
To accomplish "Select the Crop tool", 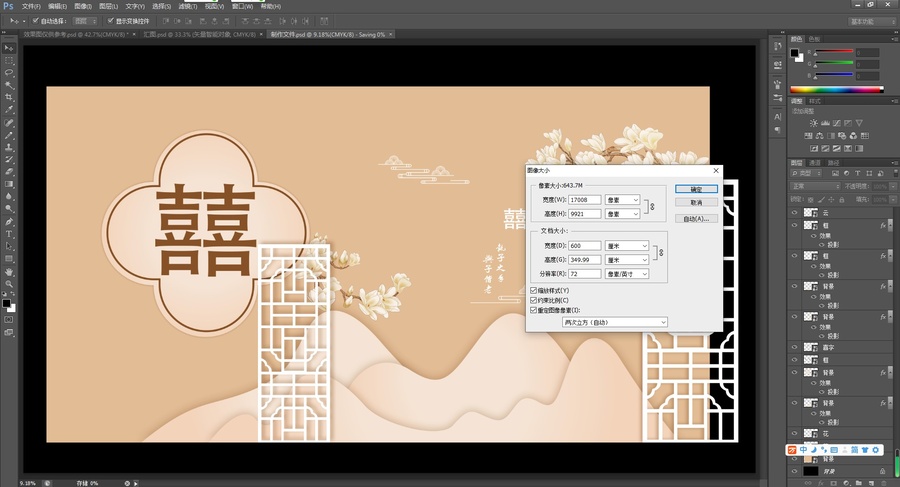I will point(9,98).
